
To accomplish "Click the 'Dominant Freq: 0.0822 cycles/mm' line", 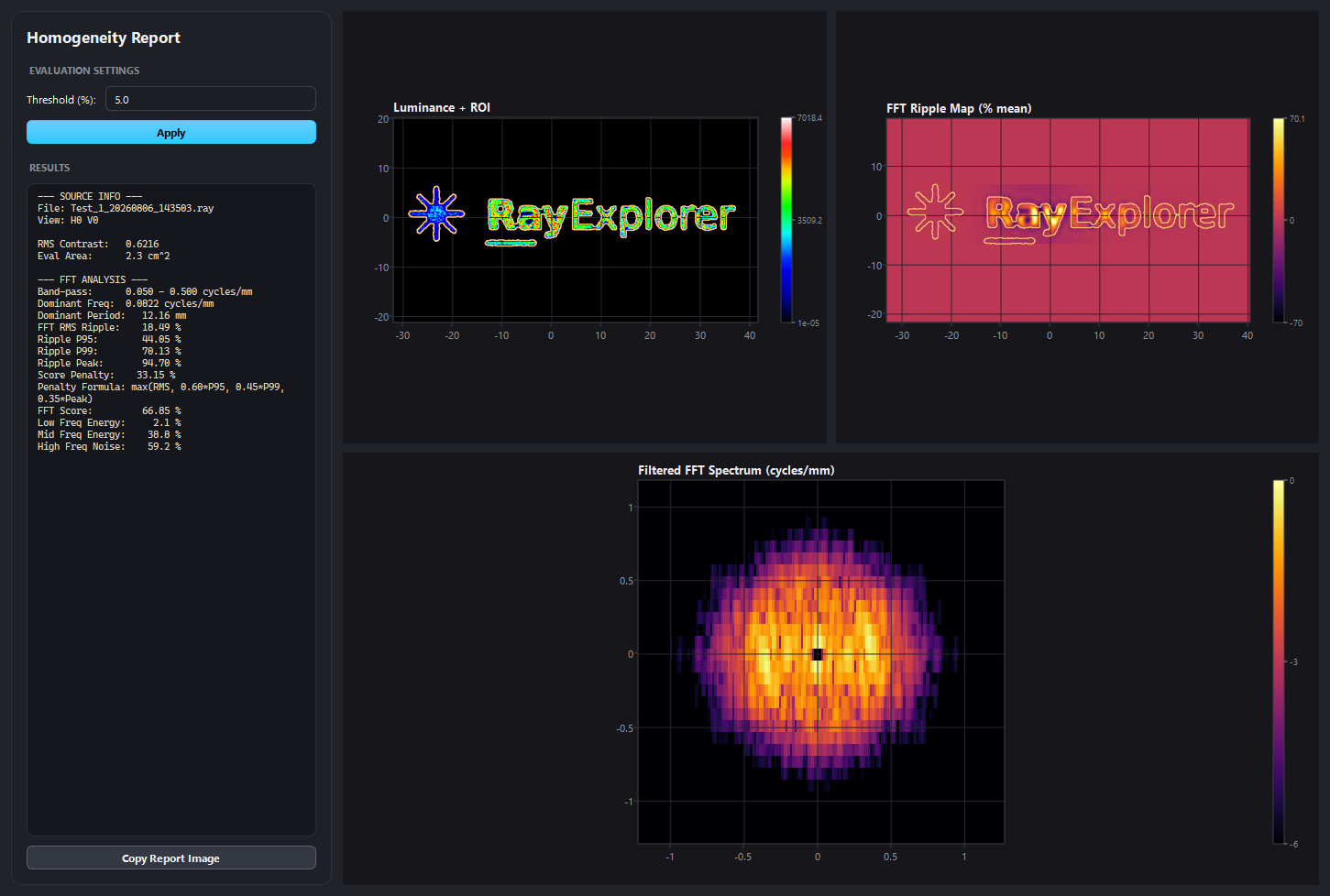I will tap(126, 303).
